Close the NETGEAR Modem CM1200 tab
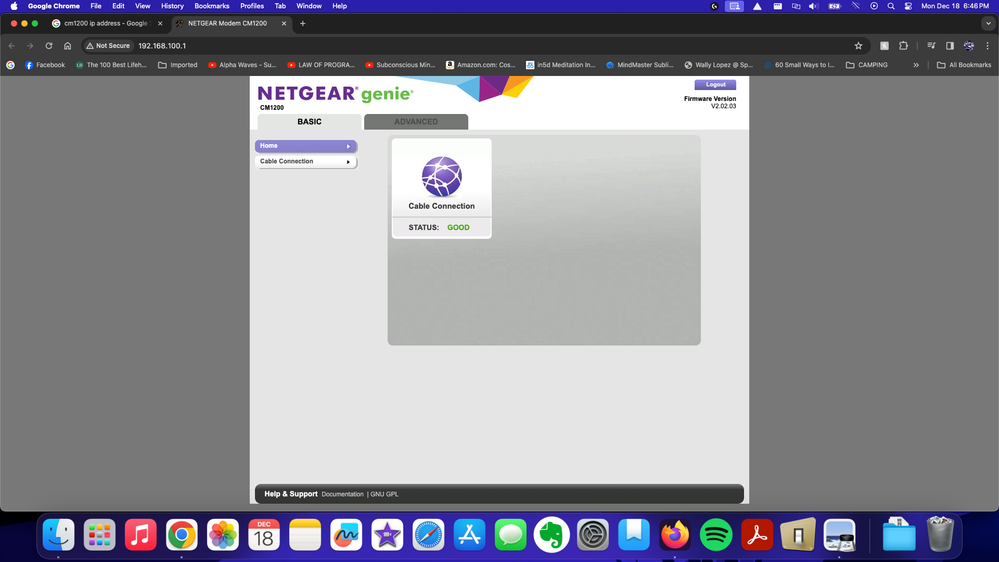This screenshot has height=562, width=999. point(284,24)
